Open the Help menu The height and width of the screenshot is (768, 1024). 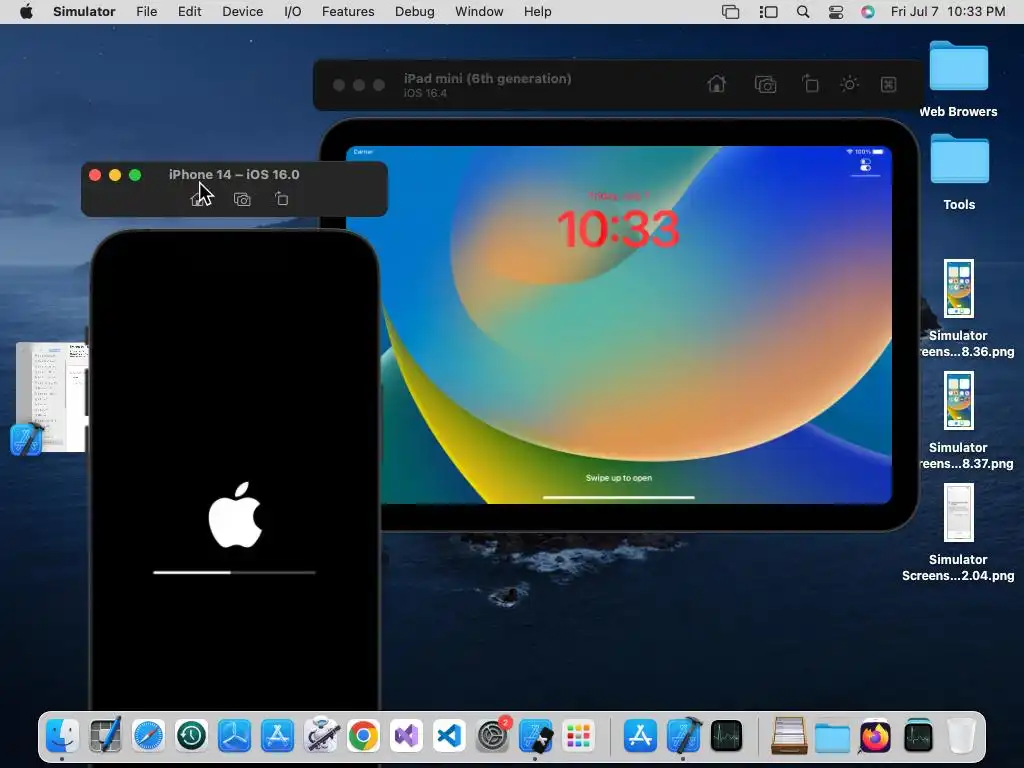click(537, 12)
